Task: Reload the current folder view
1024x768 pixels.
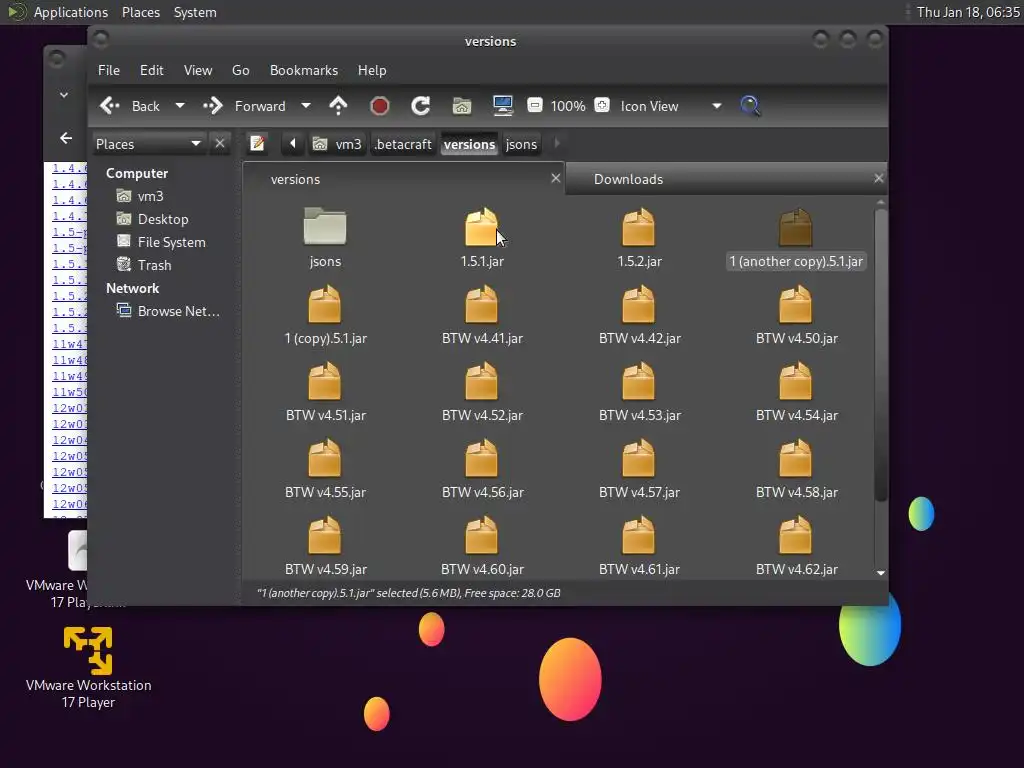Action: 421,106
